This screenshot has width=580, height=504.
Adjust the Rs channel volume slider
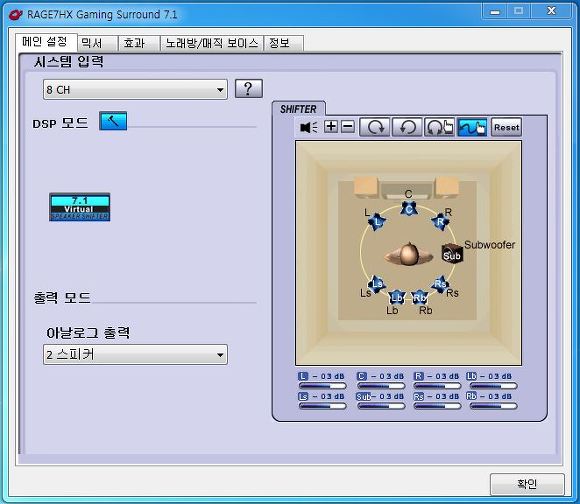[437, 406]
